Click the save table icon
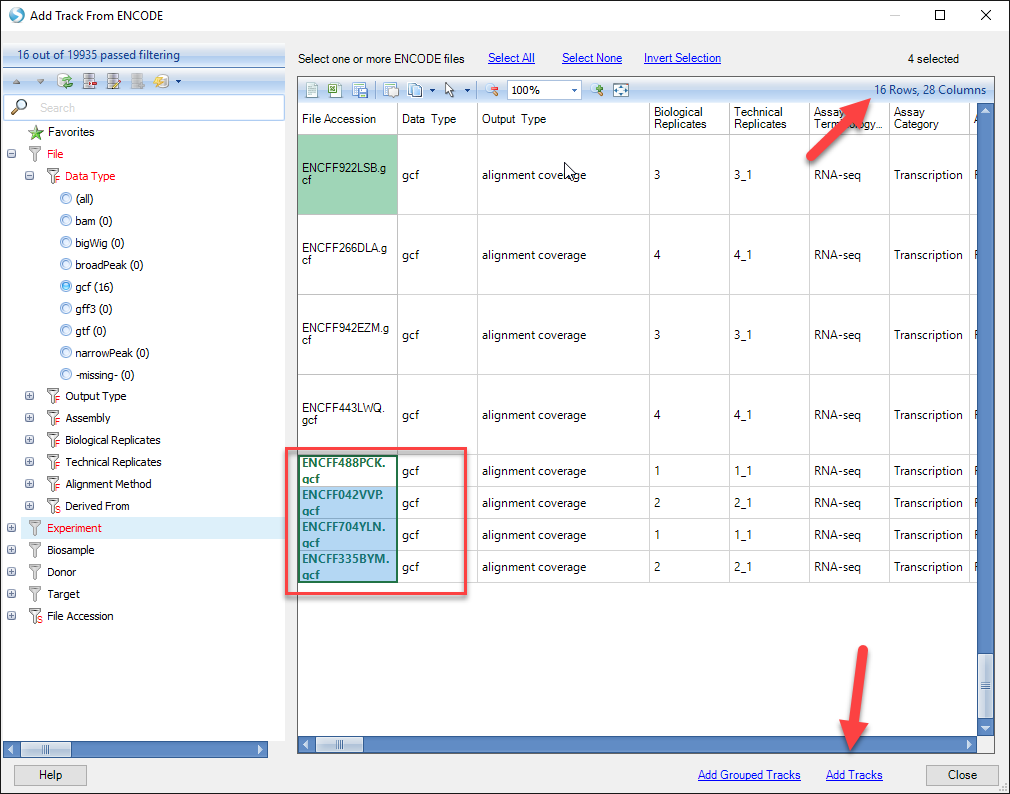The height and width of the screenshot is (794, 1010). 359,90
